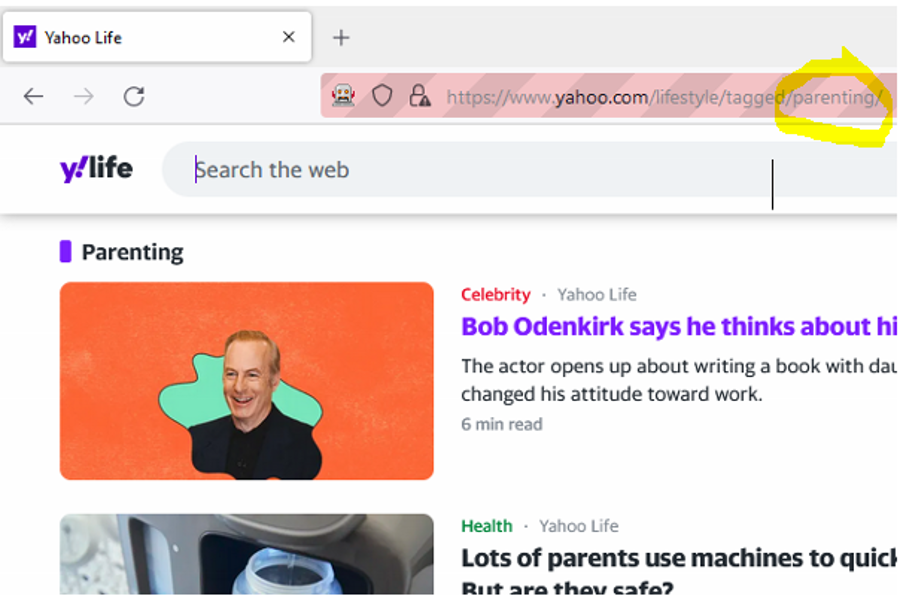Open the tracking protection shield panel
Image resolution: width=904 pixels, height=606 pixels.
coord(382,96)
